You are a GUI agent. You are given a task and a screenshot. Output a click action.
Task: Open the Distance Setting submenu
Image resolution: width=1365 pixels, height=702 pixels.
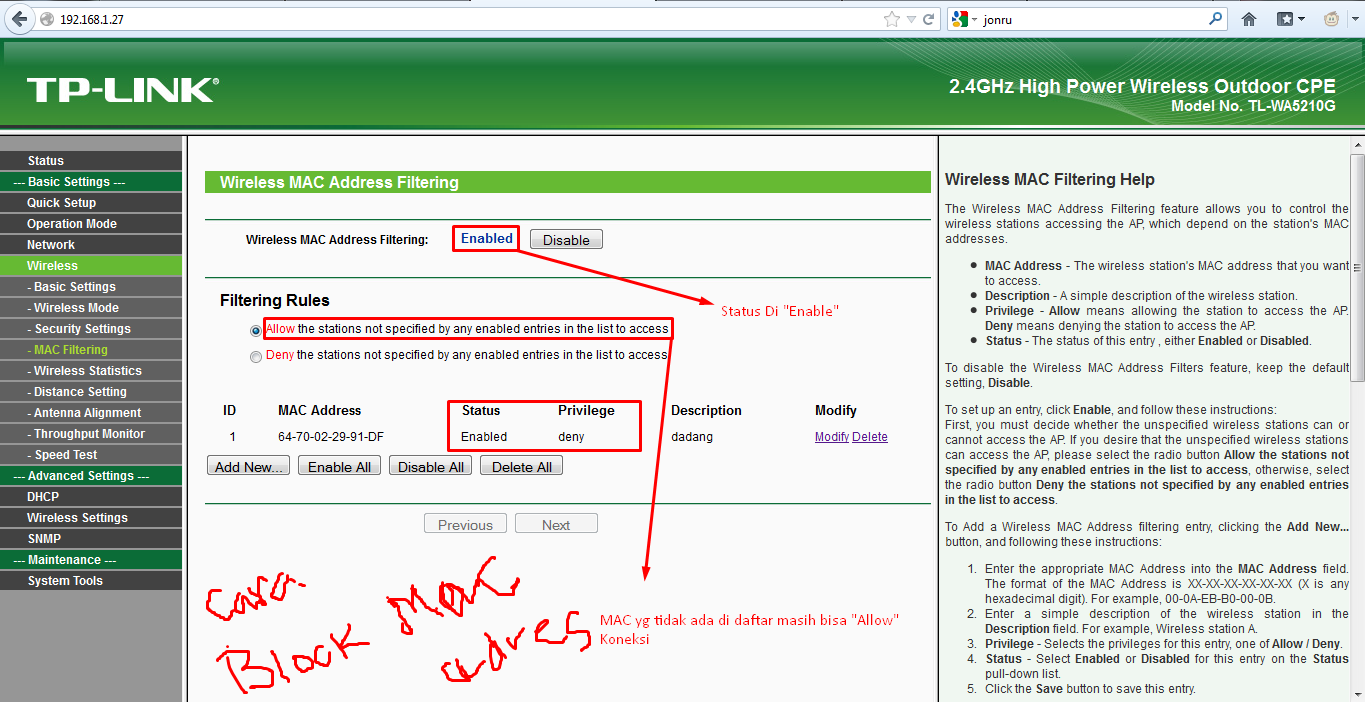91,392
